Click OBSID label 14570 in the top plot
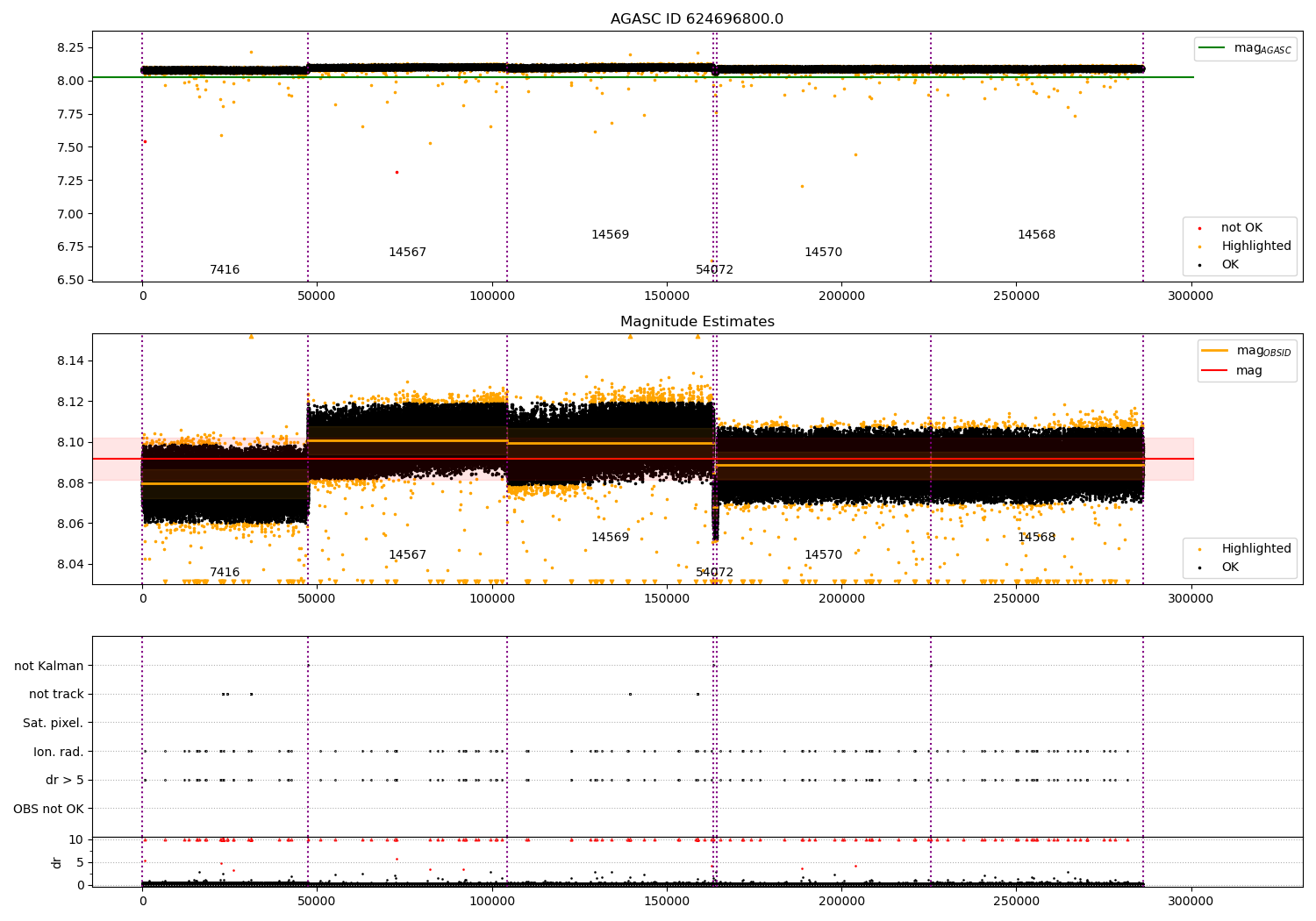This screenshot has width=1316, height=921. point(823,253)
